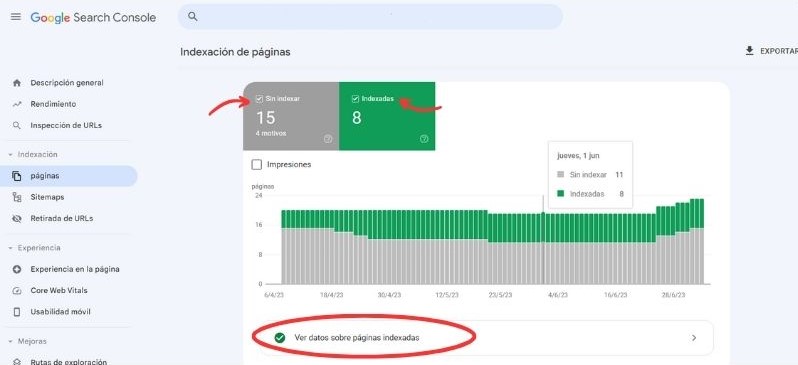Click the Google Search Console logo
The height and width of the screenshot is (365, 798).
pyautogui.click(x=93, y=17)
